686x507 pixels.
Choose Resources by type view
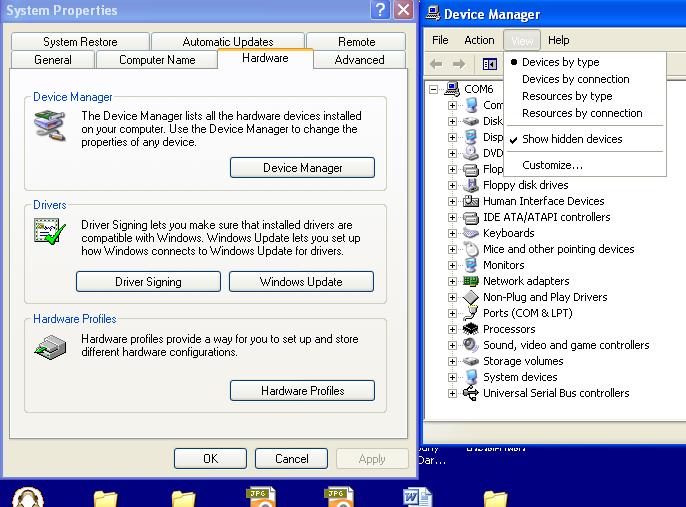[567, 96]
